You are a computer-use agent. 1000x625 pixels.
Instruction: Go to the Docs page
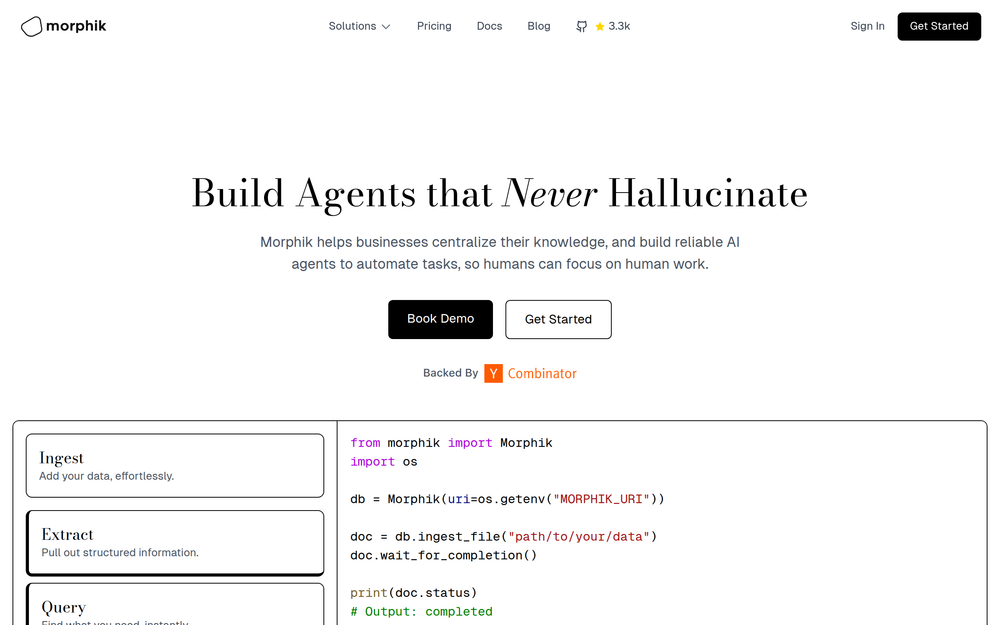coord(489,26)
